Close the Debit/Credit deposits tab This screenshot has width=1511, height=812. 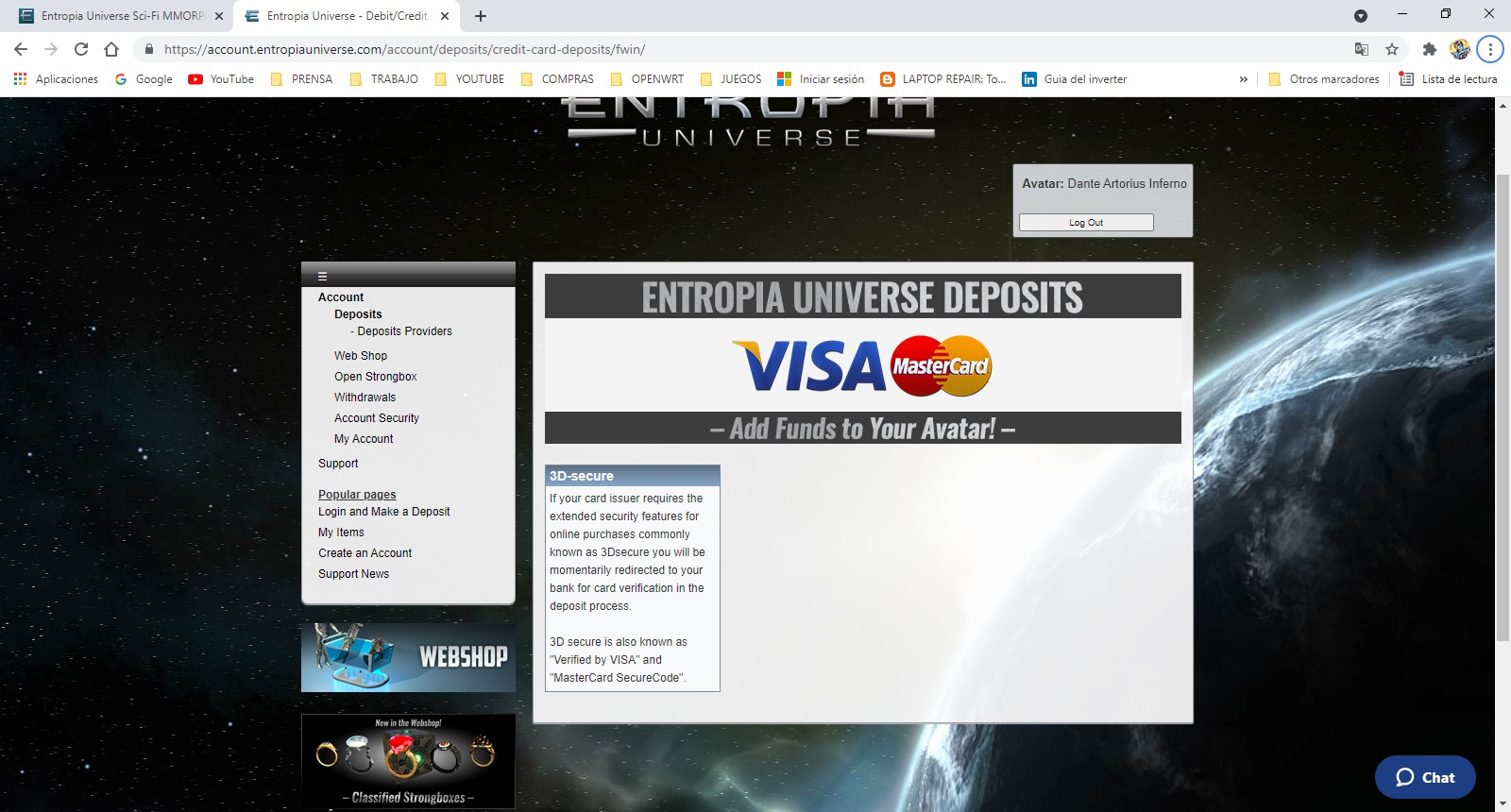445,16
